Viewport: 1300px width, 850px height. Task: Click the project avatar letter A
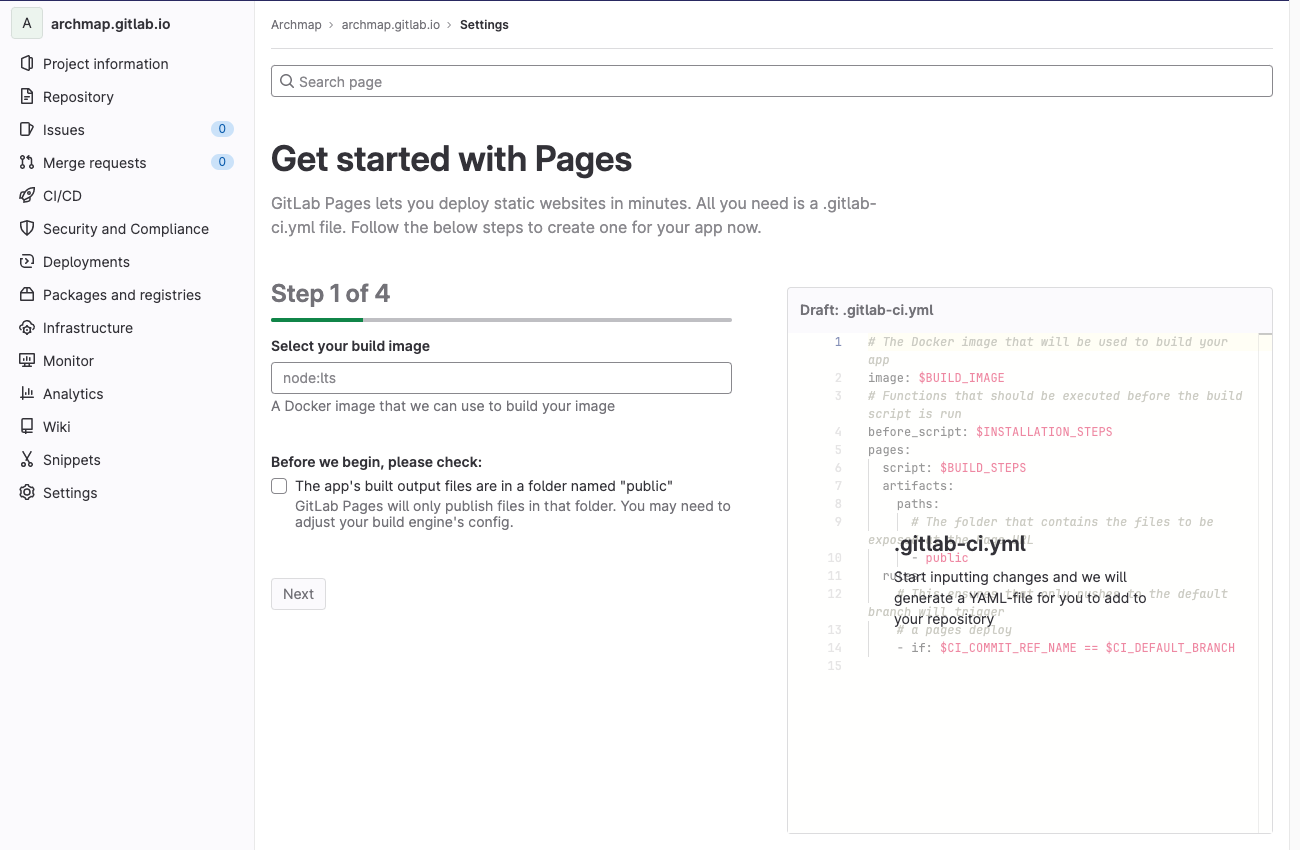click(27, 23)
